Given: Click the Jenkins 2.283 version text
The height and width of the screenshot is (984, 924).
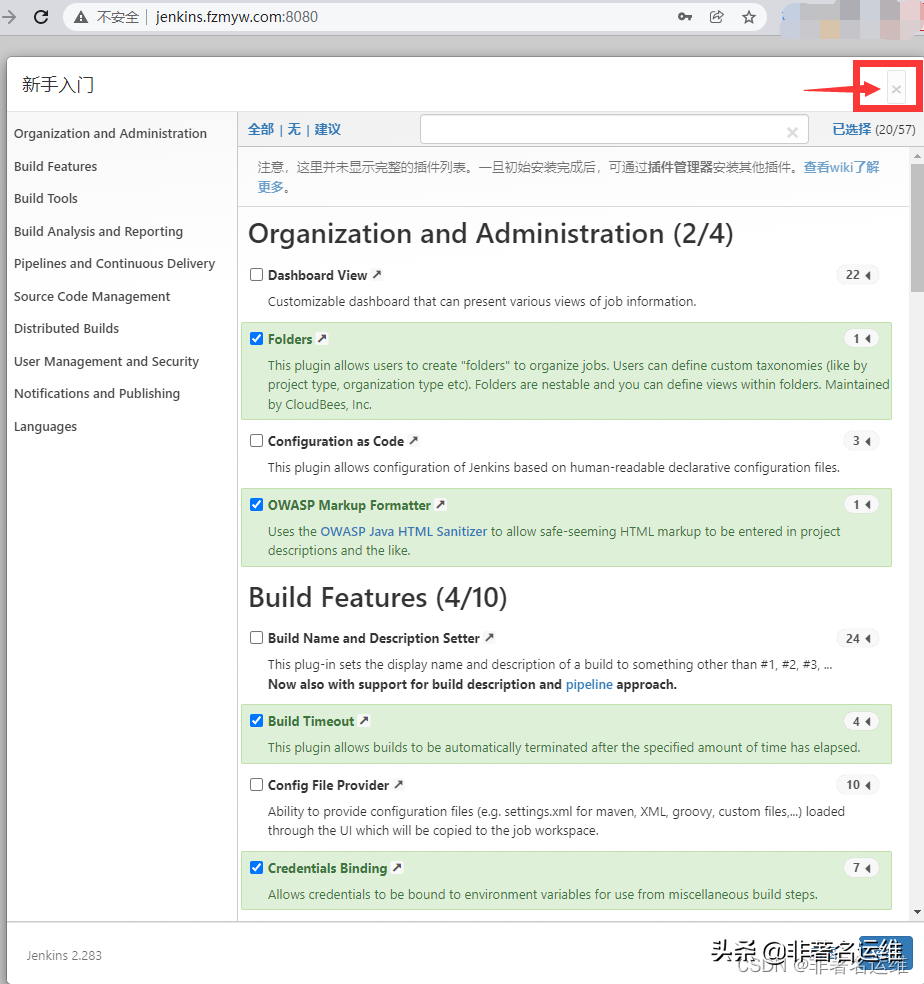Looking at the screenshot, I should [x=64, y=955].
